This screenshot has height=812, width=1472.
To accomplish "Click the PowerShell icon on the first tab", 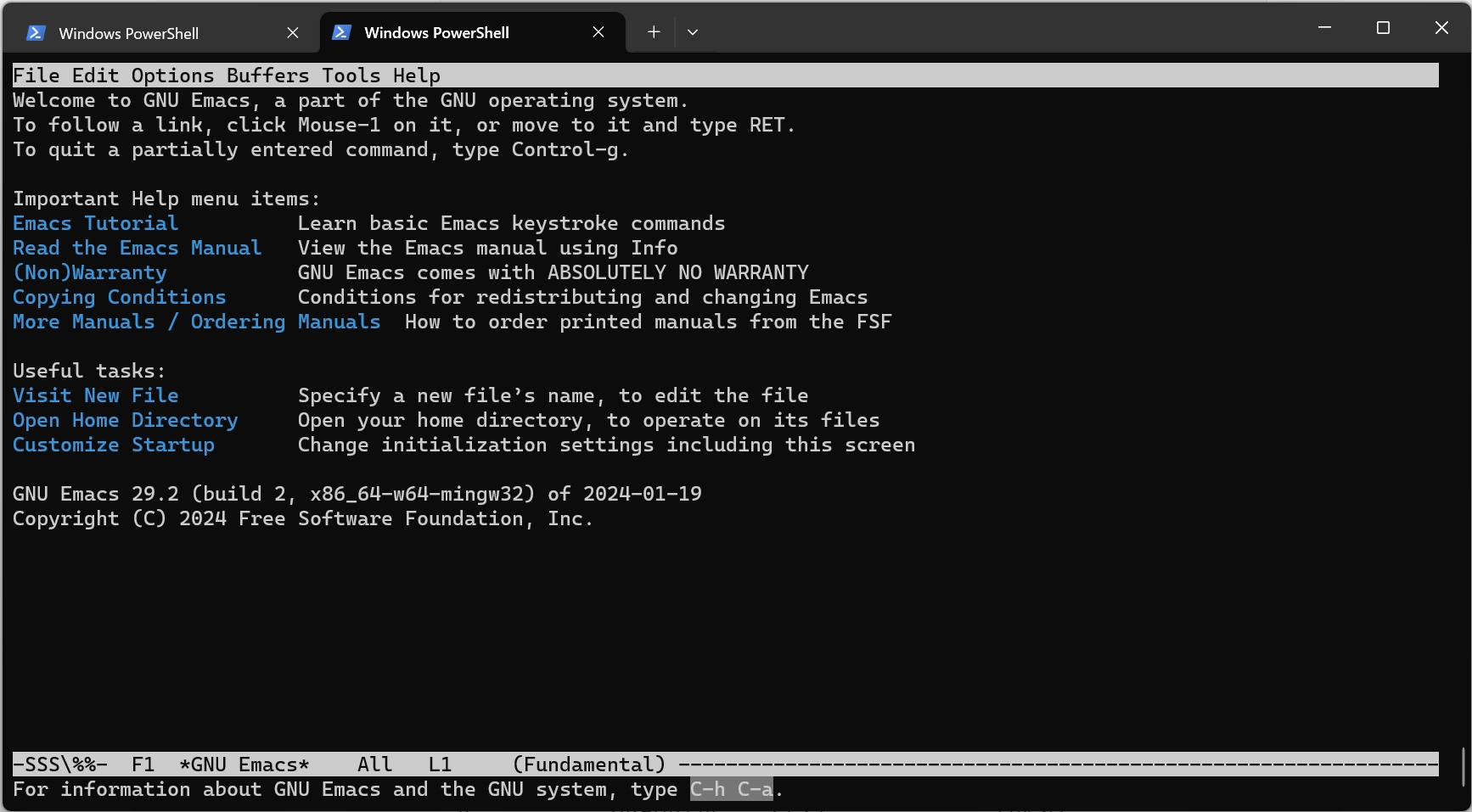I will click(36, 33).
